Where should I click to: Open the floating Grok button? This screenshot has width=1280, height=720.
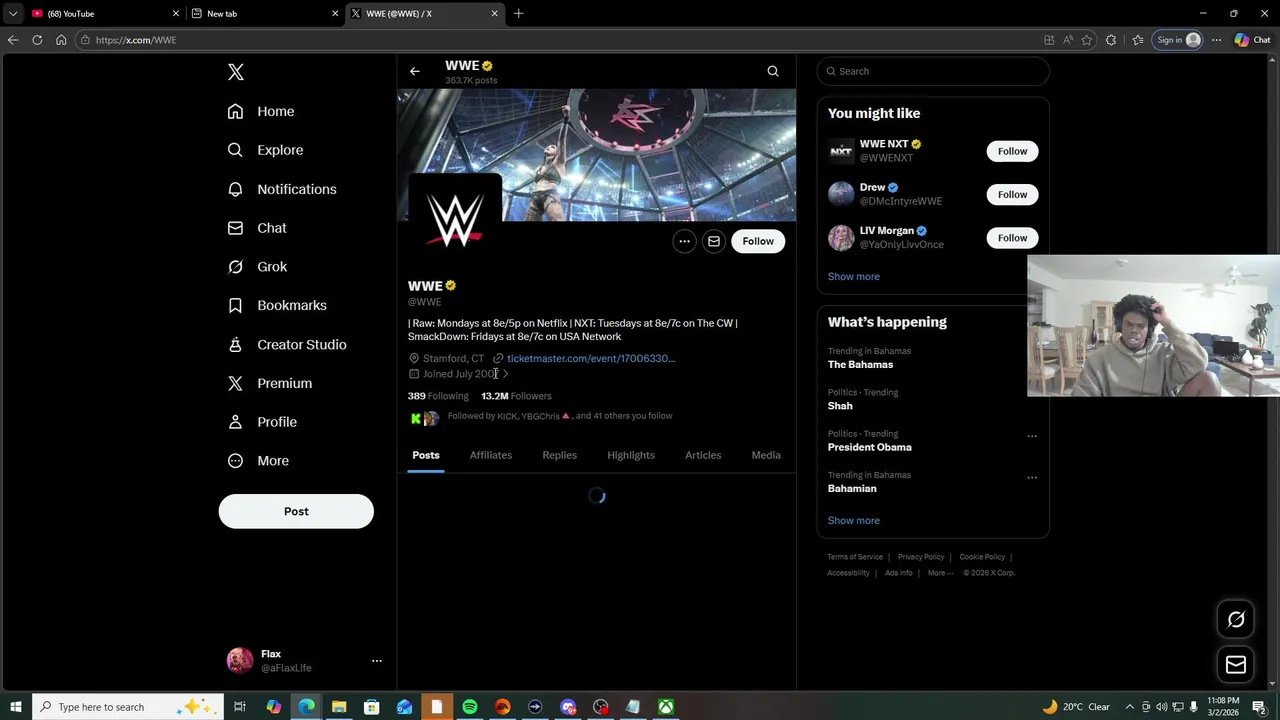tap(1236, 620)
